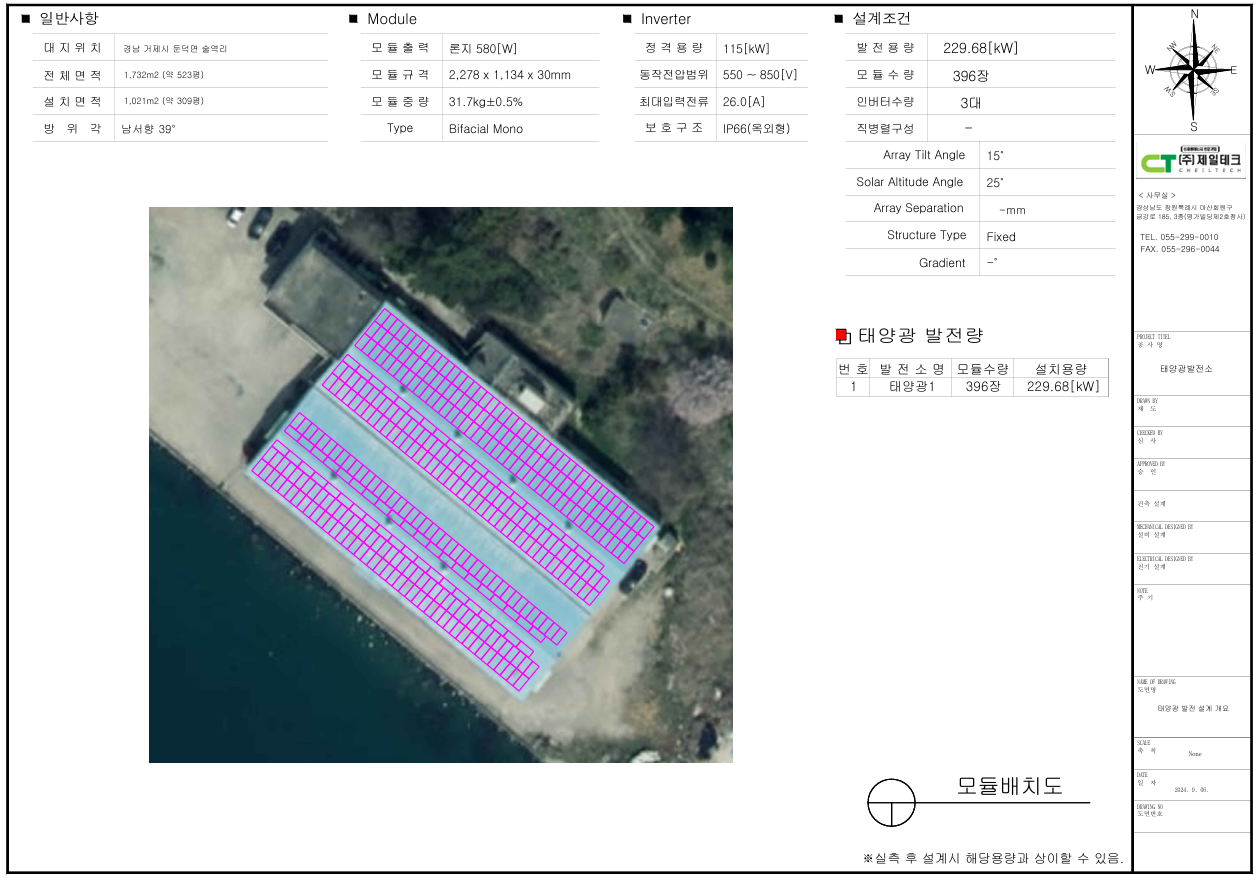
Task: Click the circle crosshair symbol beside 모듈배치도
Action: point(891,802)
